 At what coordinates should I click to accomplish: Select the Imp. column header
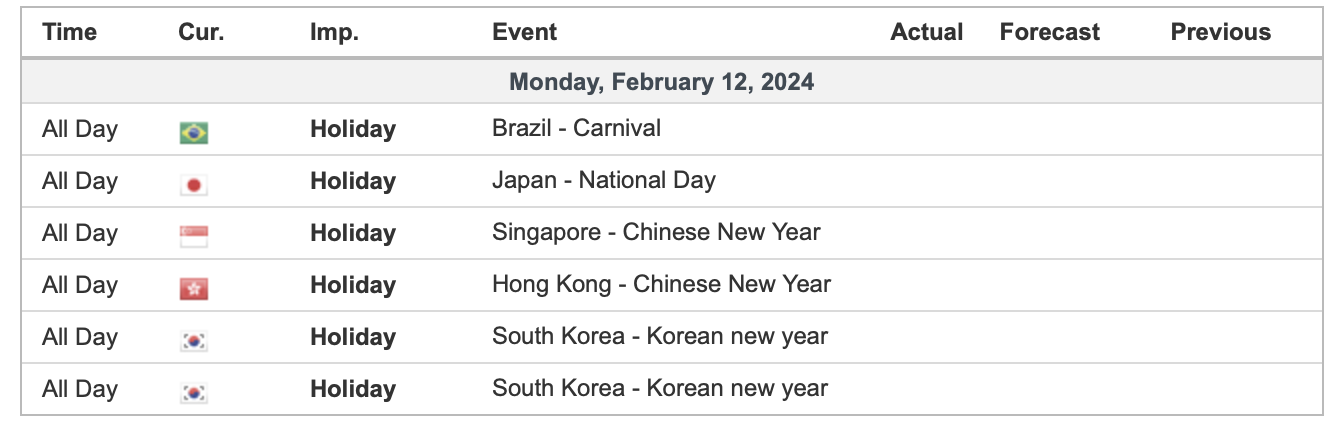tap(334, 32)
